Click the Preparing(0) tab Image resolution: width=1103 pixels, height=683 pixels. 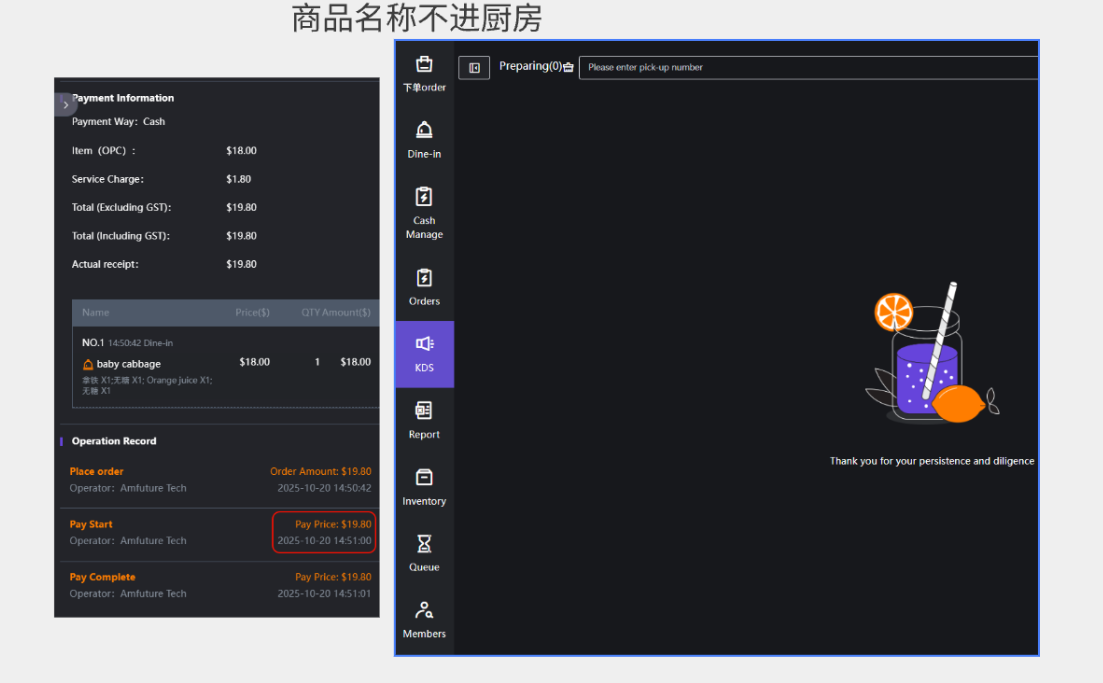pyautogui.click(x=530, y=67)
